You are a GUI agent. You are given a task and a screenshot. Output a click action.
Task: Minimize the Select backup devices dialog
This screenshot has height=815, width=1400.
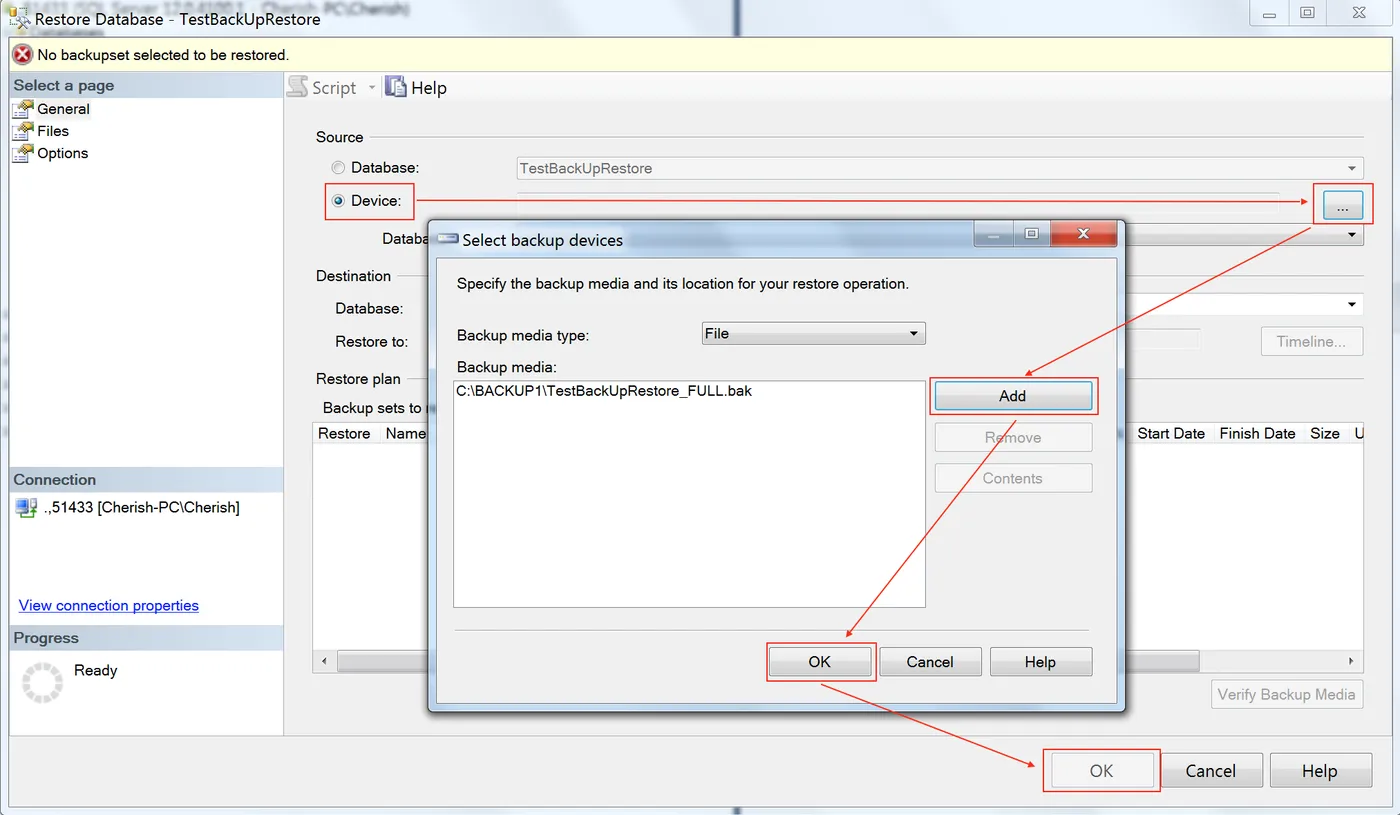coord(993,234)
